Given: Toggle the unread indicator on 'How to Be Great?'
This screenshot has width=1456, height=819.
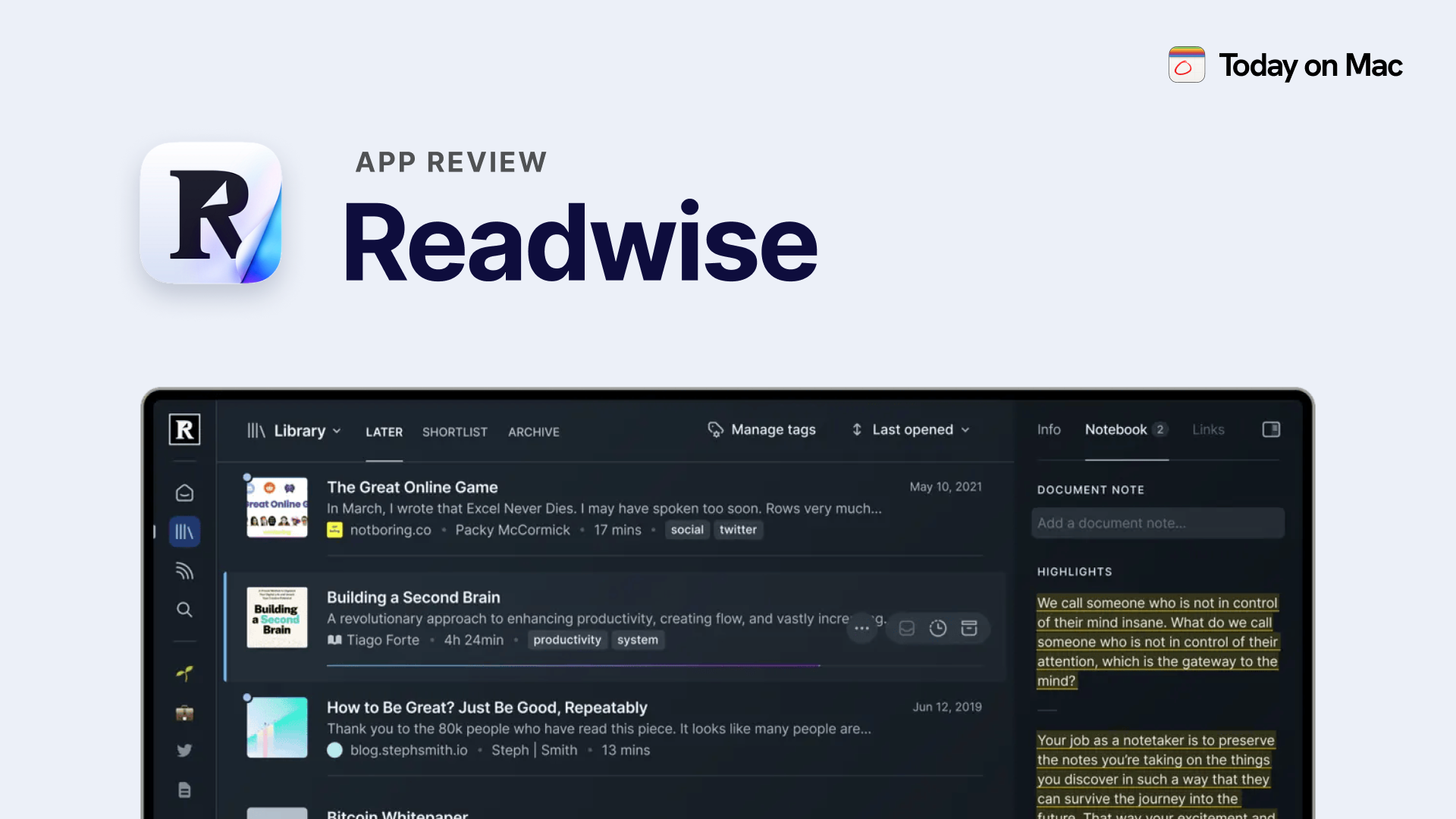Looking at the screenshot, I should point(247,695).
